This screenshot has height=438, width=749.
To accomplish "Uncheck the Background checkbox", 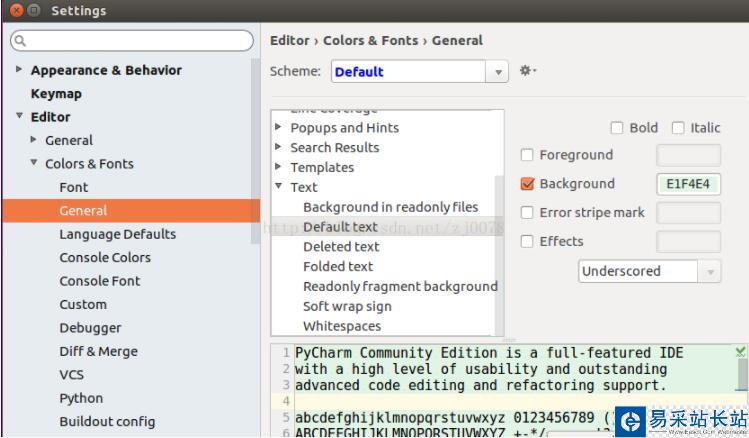I will point(528,184).
